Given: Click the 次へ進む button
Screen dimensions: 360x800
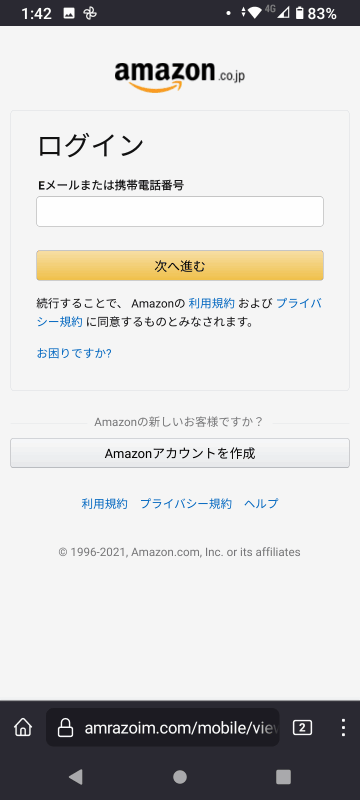Looking at the screenshot, I should (x=180, y=265).
